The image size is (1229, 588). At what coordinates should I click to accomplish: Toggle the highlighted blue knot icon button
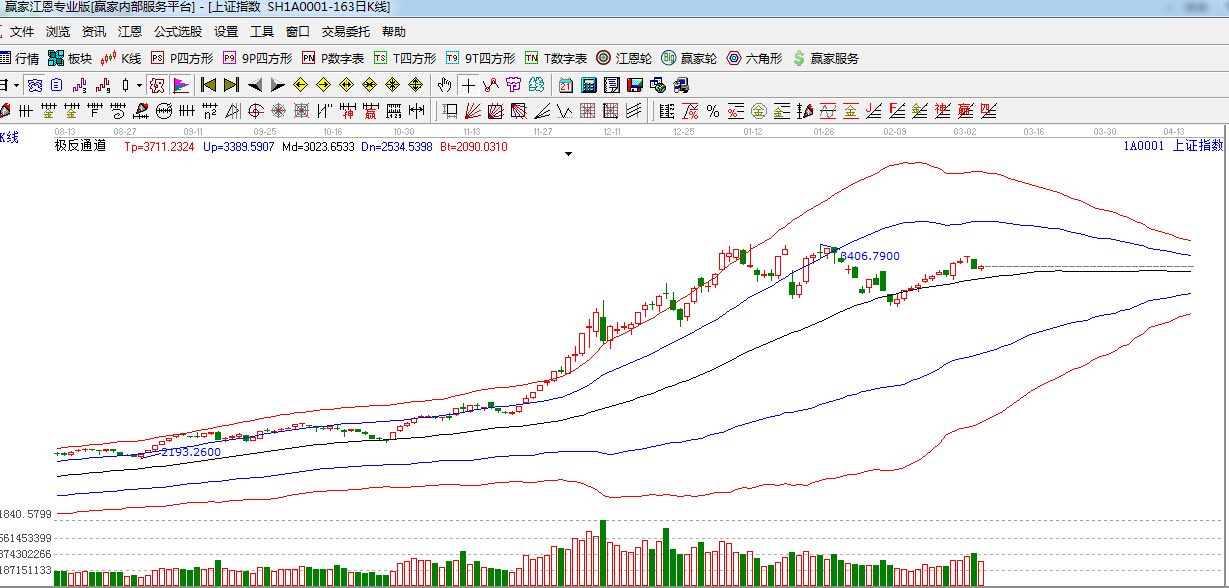36,84
